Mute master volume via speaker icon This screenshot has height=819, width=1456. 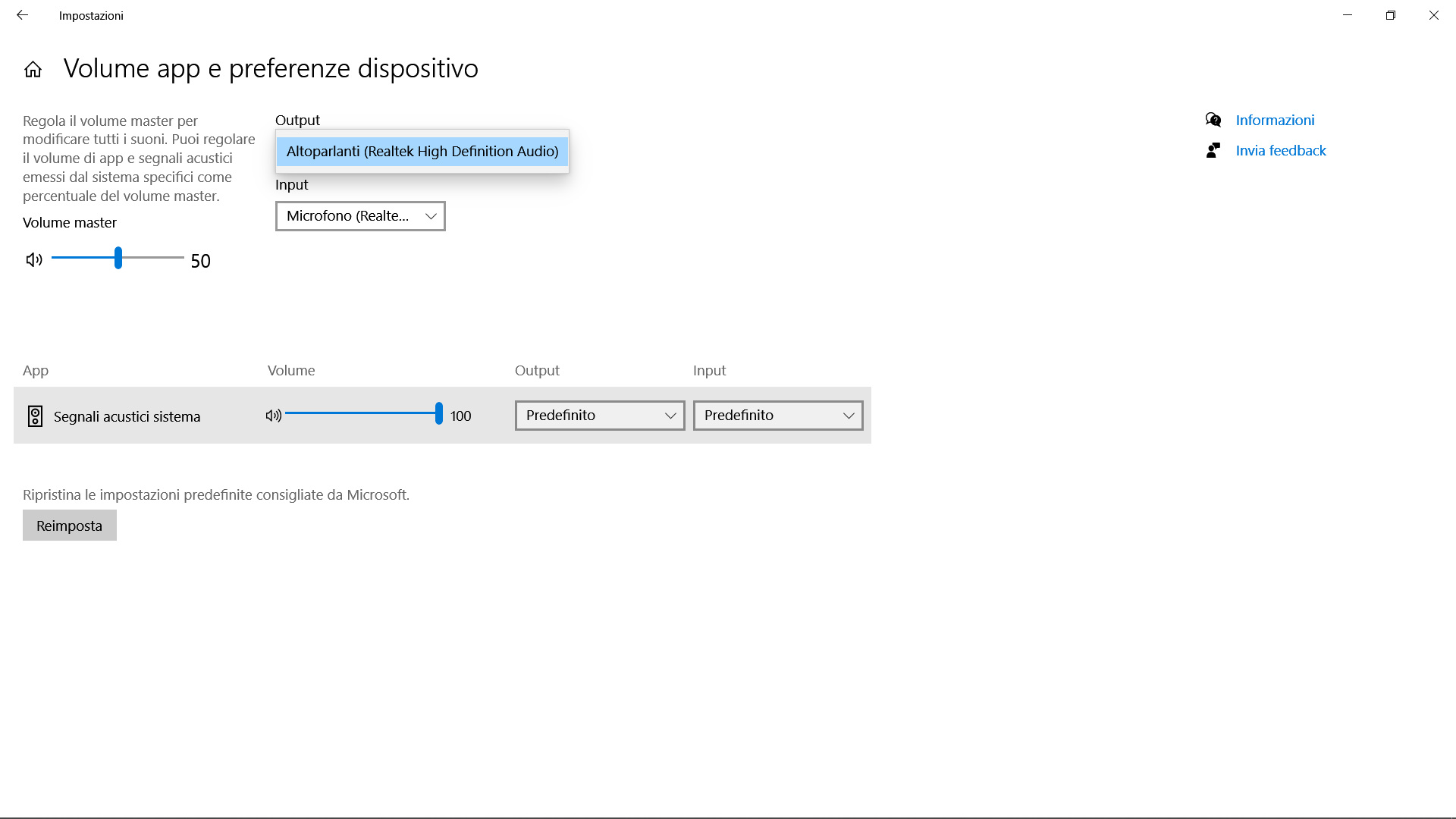coord(34,260)
